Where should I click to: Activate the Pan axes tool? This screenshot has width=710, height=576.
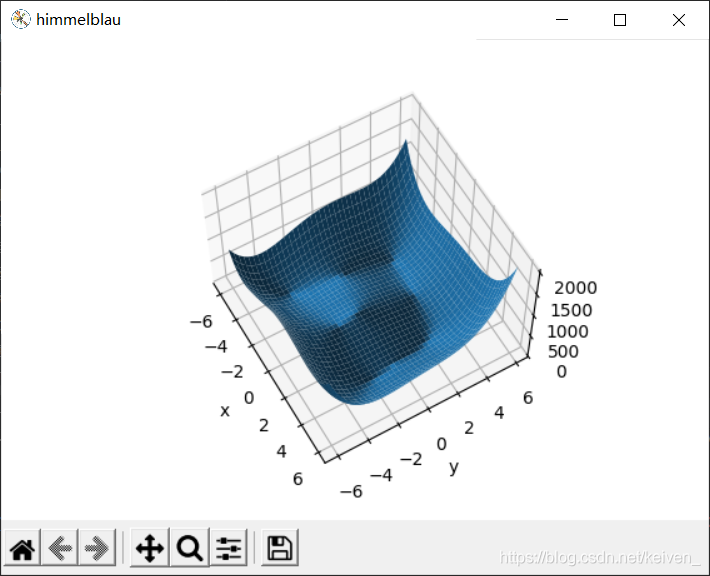pyautogui.click(x=150, y=548)
